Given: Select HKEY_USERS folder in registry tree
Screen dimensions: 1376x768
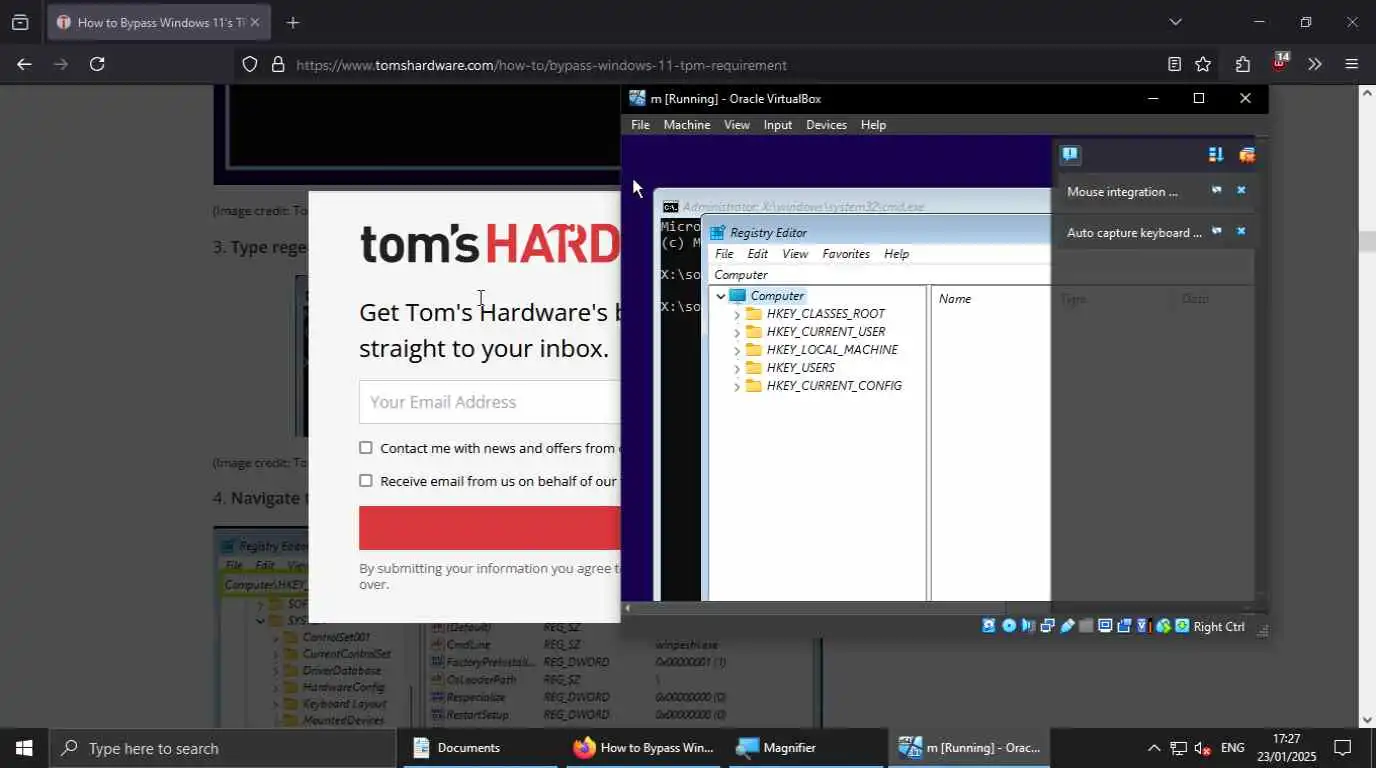Looking at the screenshot, I should coord(800,368).
